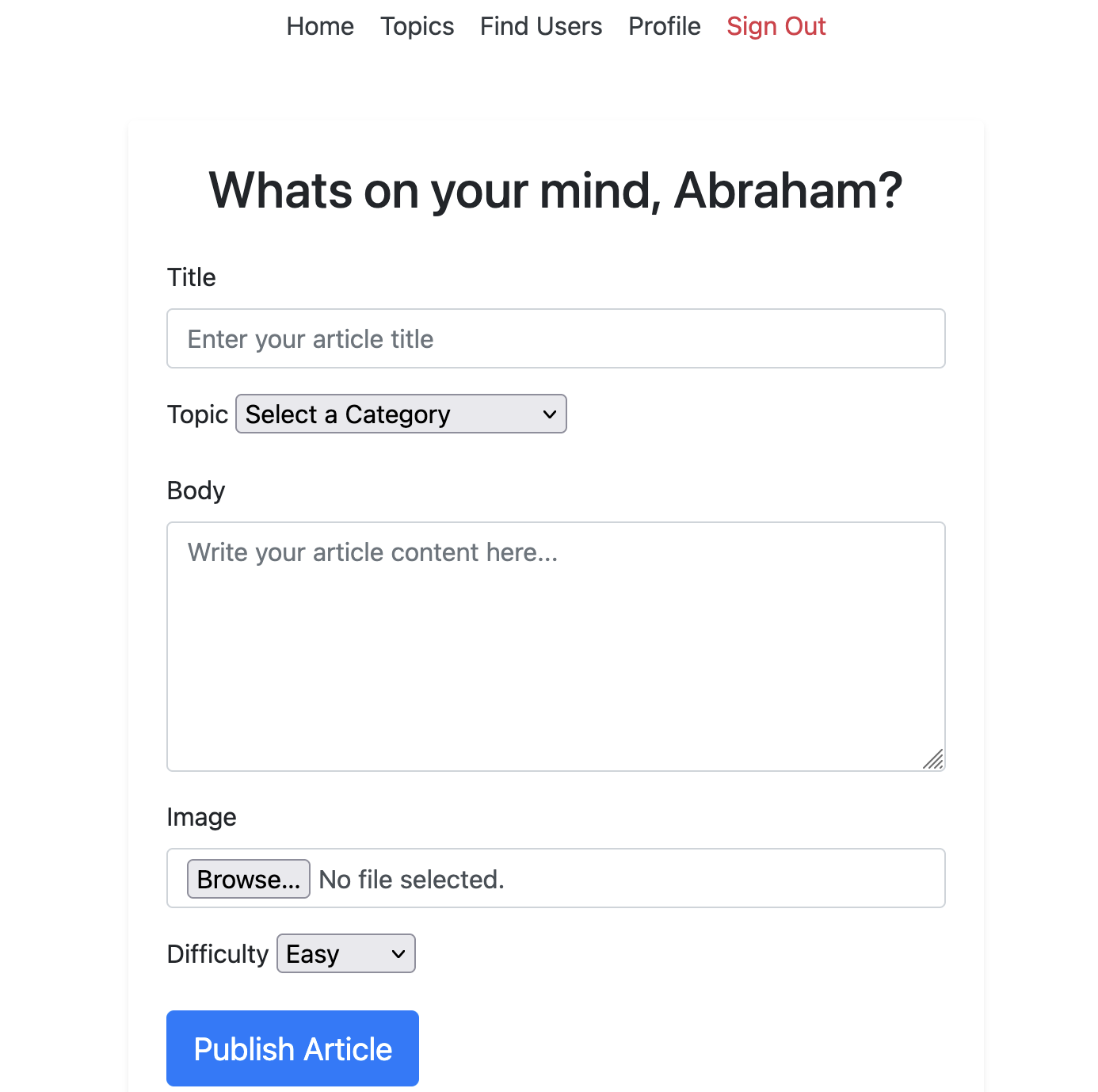The width and height of the screenshot is (1098, 1092).
Task: Click the Body textarea resize handle
Action: coord(933,759)
